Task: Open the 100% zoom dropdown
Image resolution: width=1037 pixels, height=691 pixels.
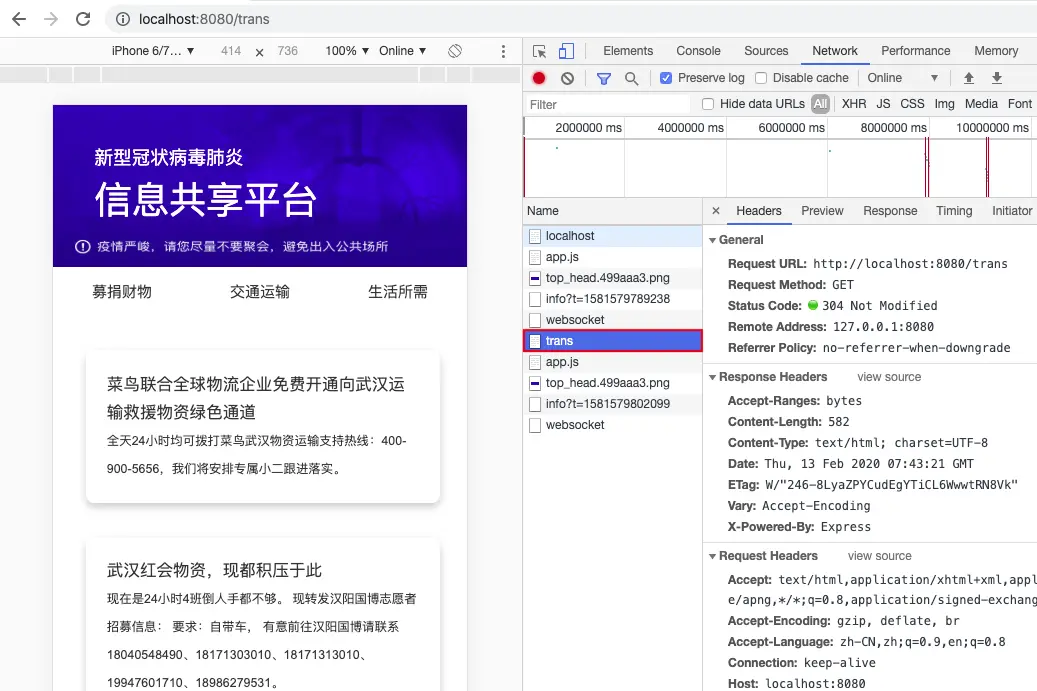Action: pyautogui.click(x=347, y=51)
